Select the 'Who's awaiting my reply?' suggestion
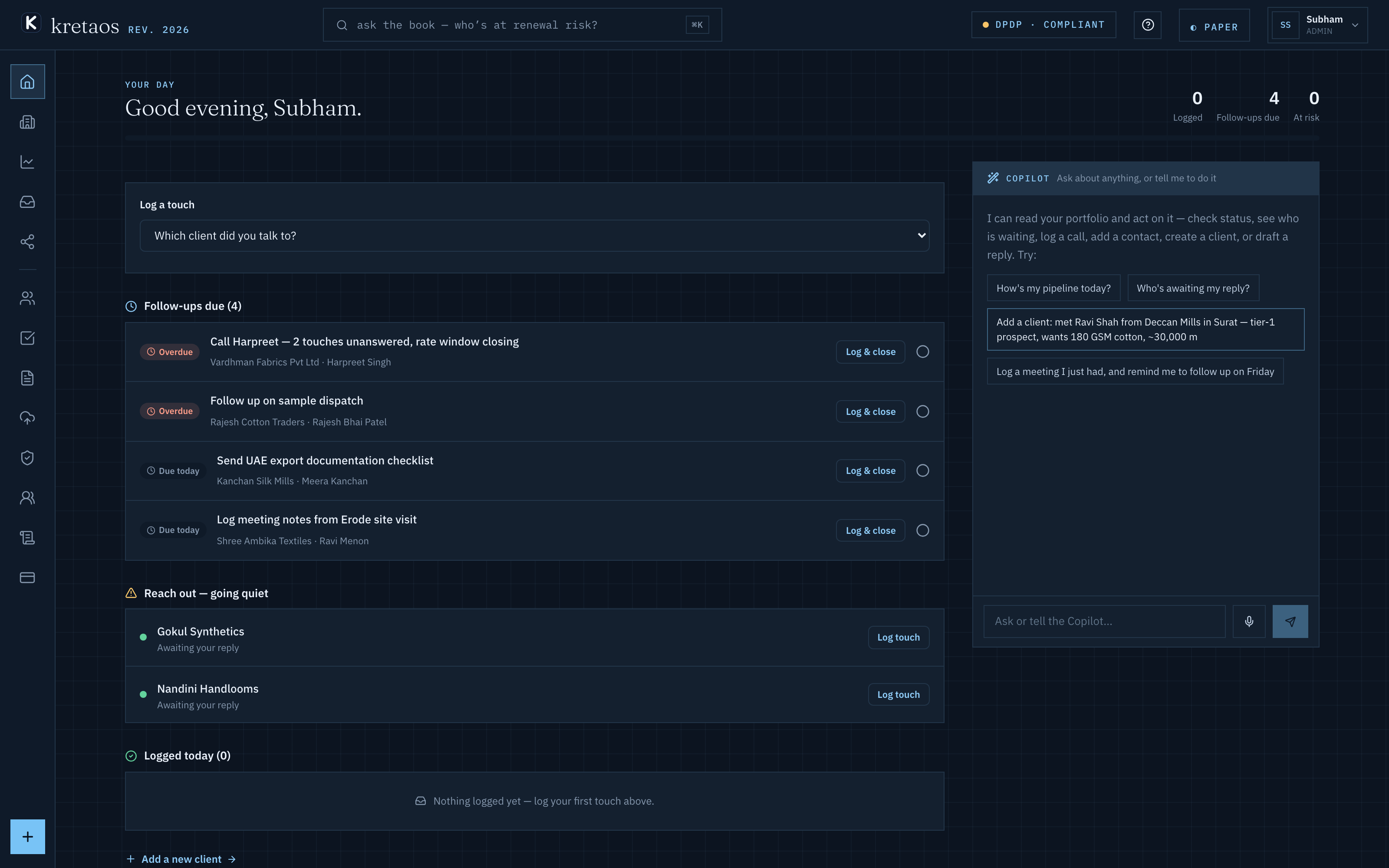Screen dimensions: 1389x868 coord(1193,288)
